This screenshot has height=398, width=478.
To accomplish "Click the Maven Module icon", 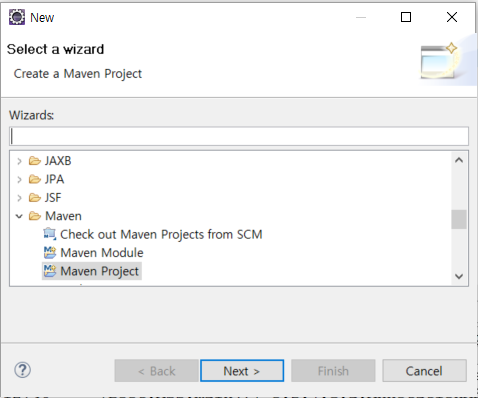I will pos(50,252).
